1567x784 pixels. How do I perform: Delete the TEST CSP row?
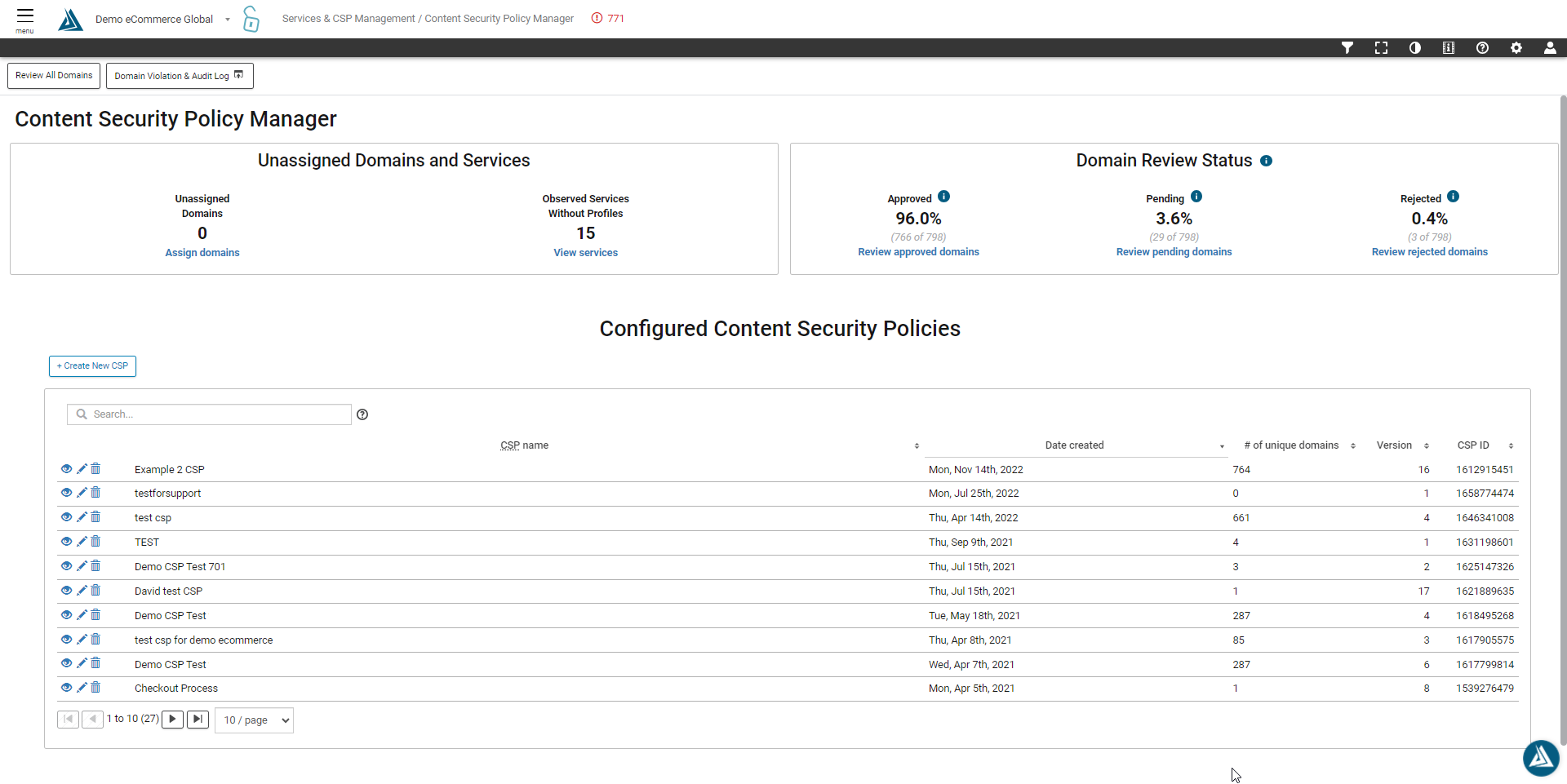[95, 542]
